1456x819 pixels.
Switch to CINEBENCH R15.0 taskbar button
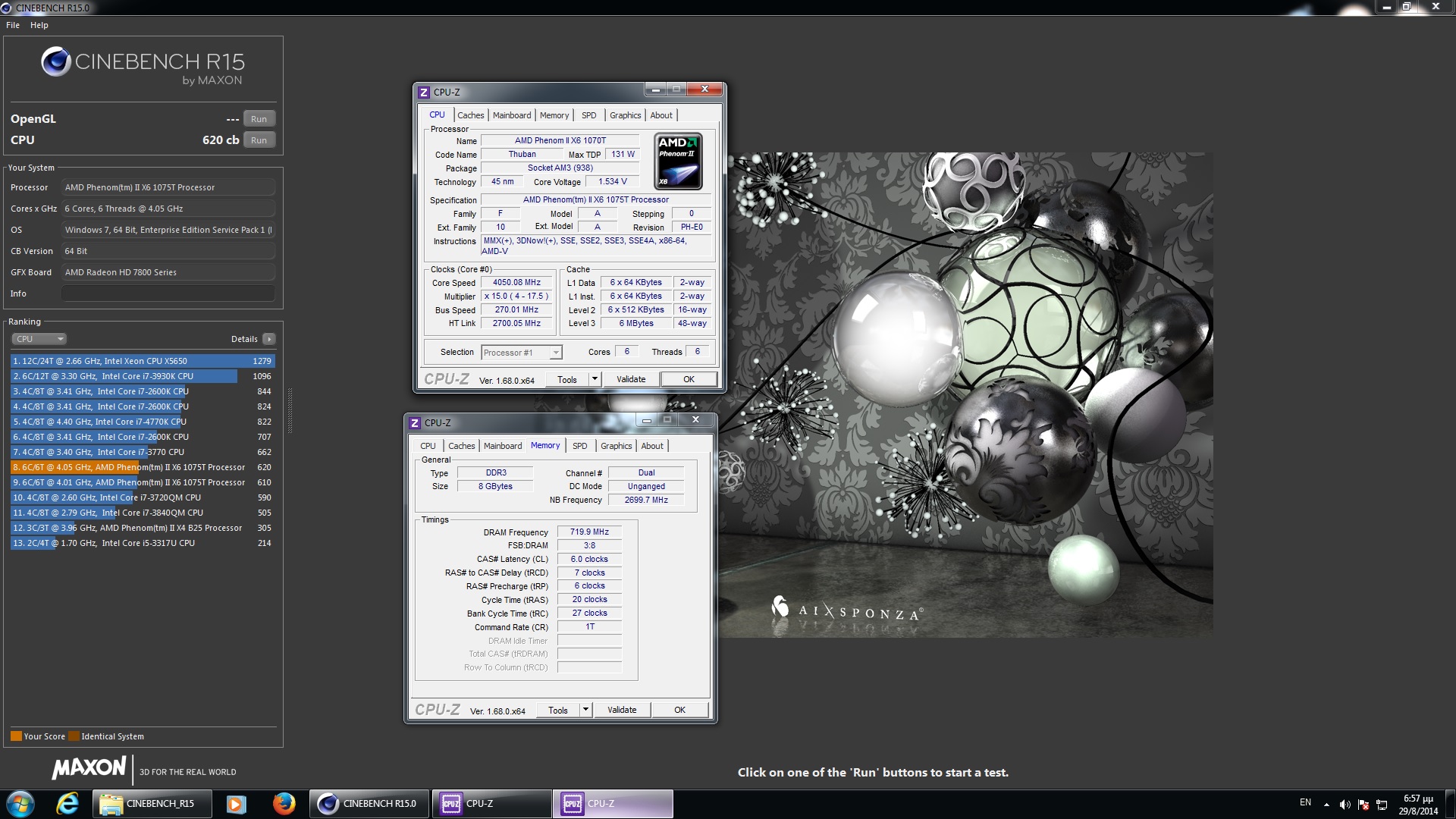369,804
